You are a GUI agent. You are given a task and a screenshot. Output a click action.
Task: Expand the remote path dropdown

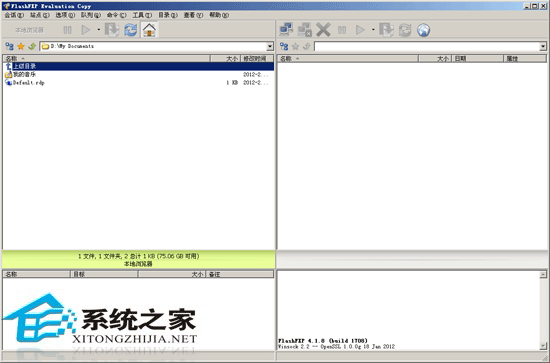click(x=543, y=46)
